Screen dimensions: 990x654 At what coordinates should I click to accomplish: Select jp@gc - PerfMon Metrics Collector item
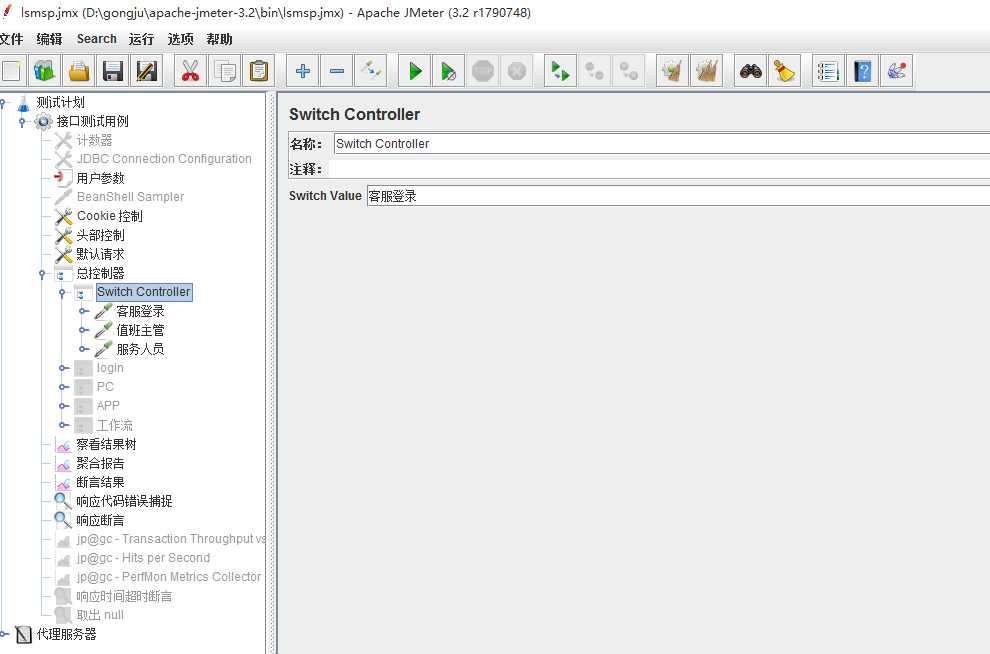click(x=169, y=577)
